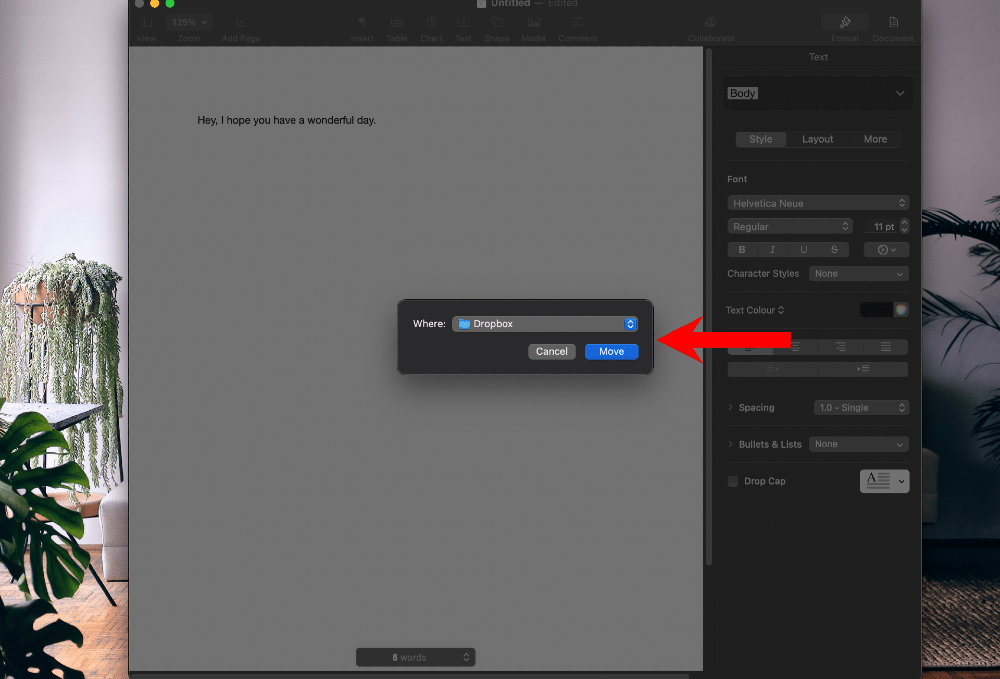This screenshot has width=1000, height=679.
Task: Switch to the Style tab
Action: click(760, 139)
